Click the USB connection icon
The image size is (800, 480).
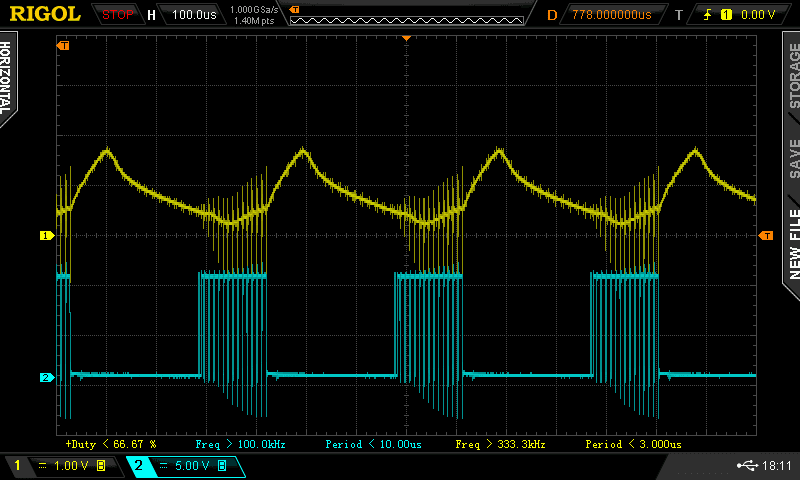[x=747, y=466]
